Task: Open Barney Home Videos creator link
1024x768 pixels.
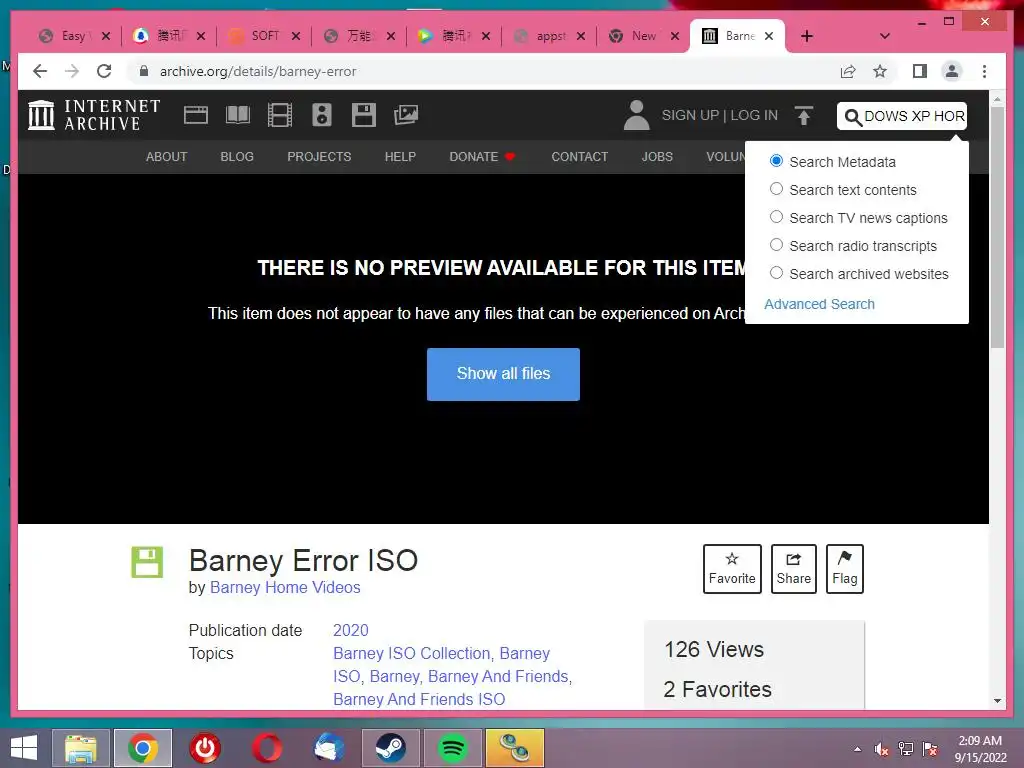Action: point(285,587)
